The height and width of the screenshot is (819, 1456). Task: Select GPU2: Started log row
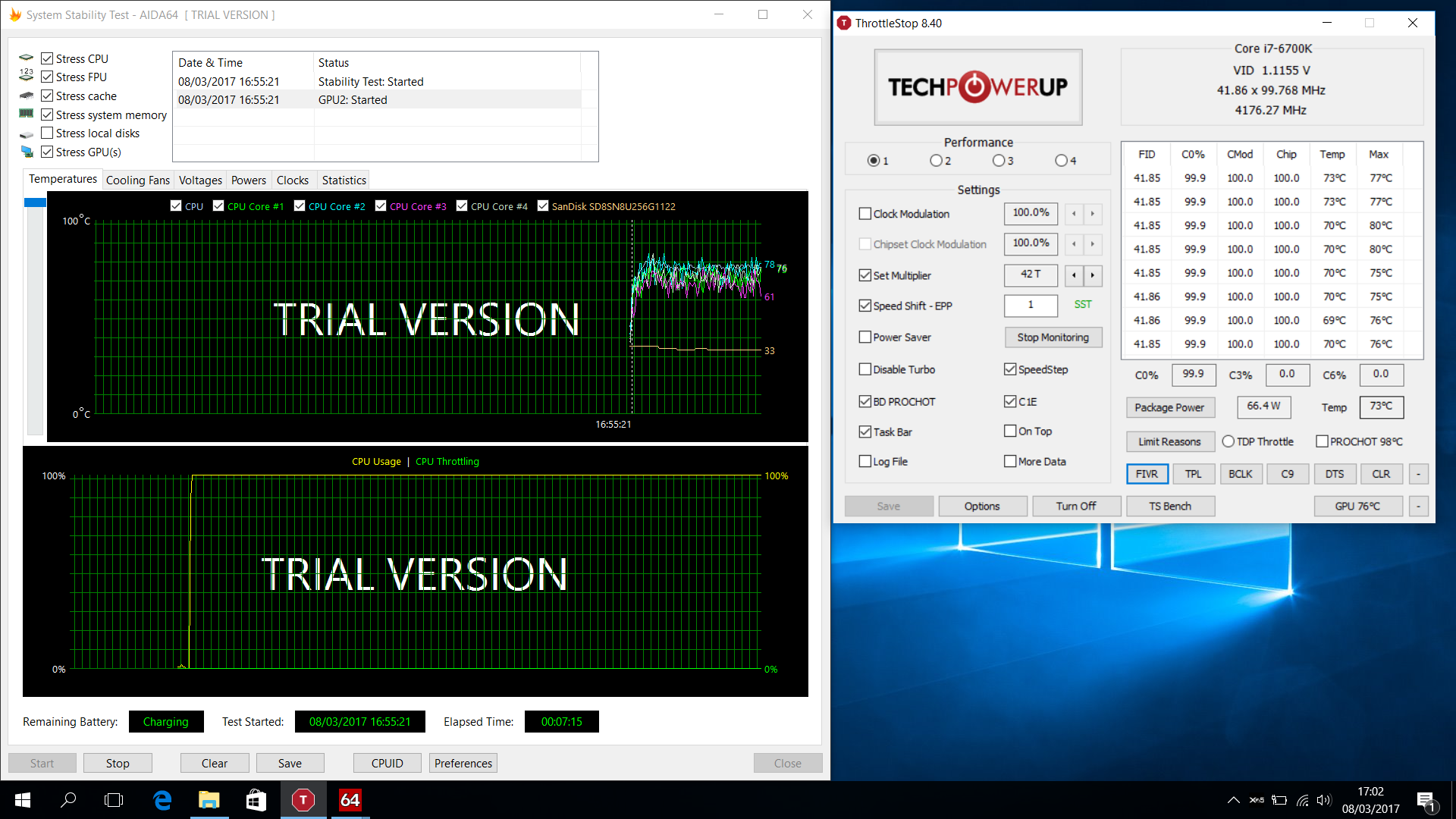378,99
